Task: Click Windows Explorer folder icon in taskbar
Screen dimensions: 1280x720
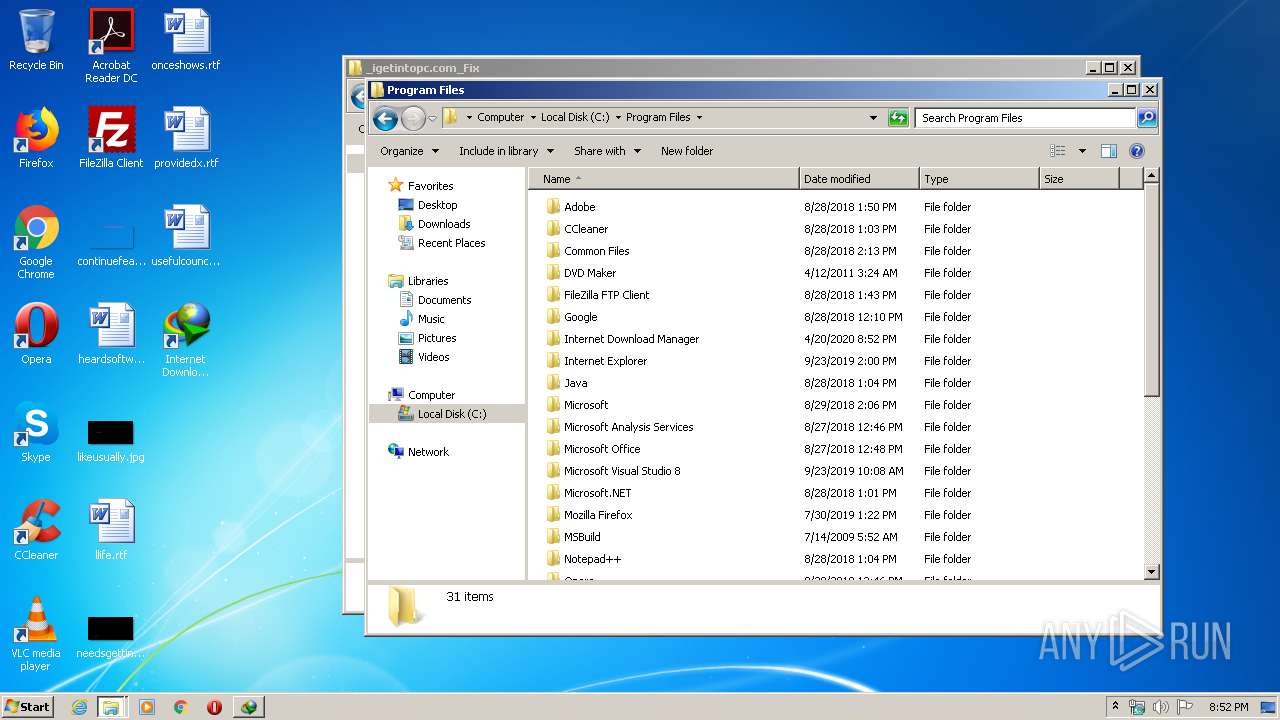Action: tap(111, 707)
